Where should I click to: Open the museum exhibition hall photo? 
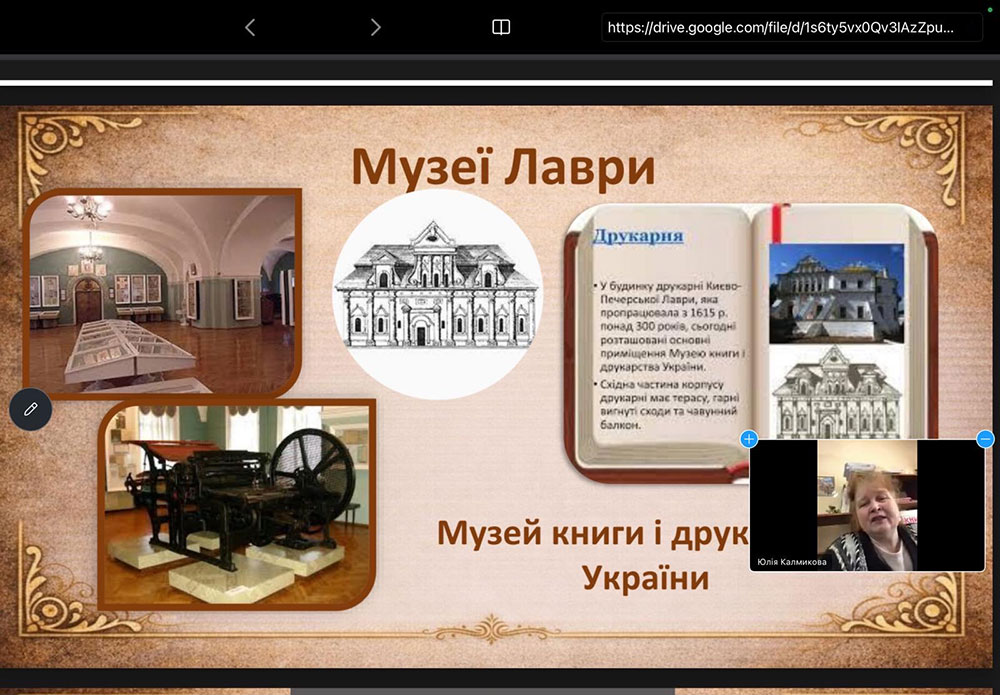[162, 292]
